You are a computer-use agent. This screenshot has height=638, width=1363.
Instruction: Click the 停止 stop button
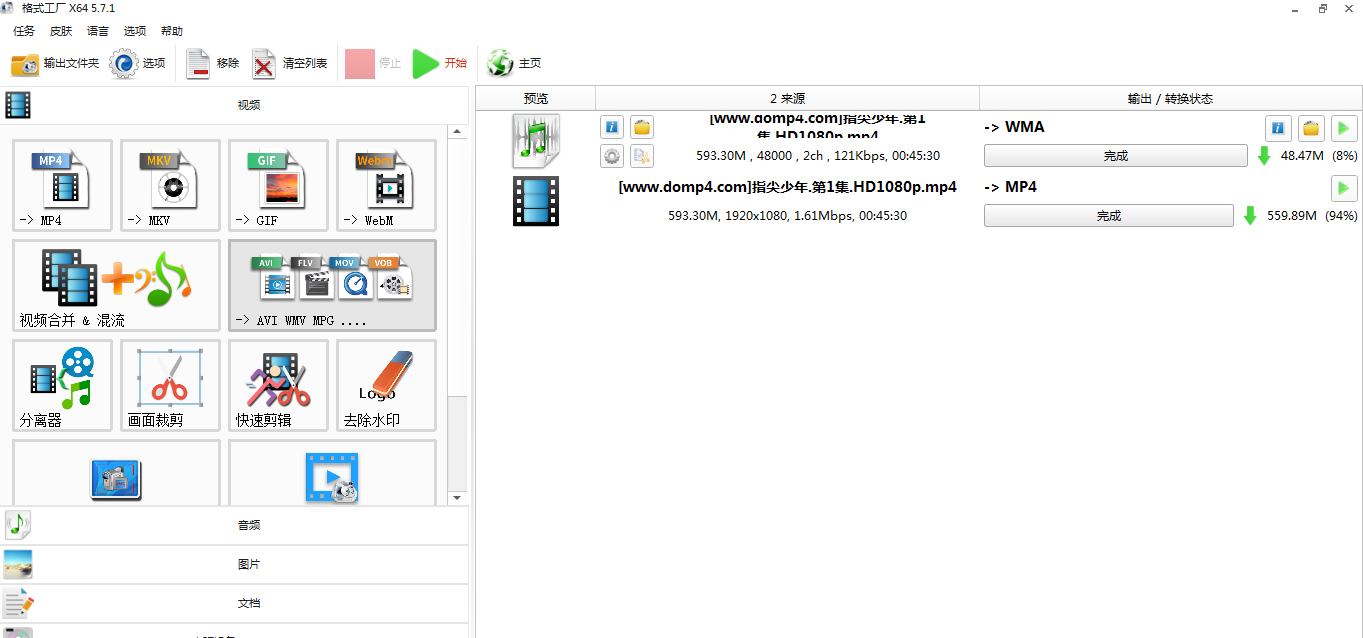373,64
